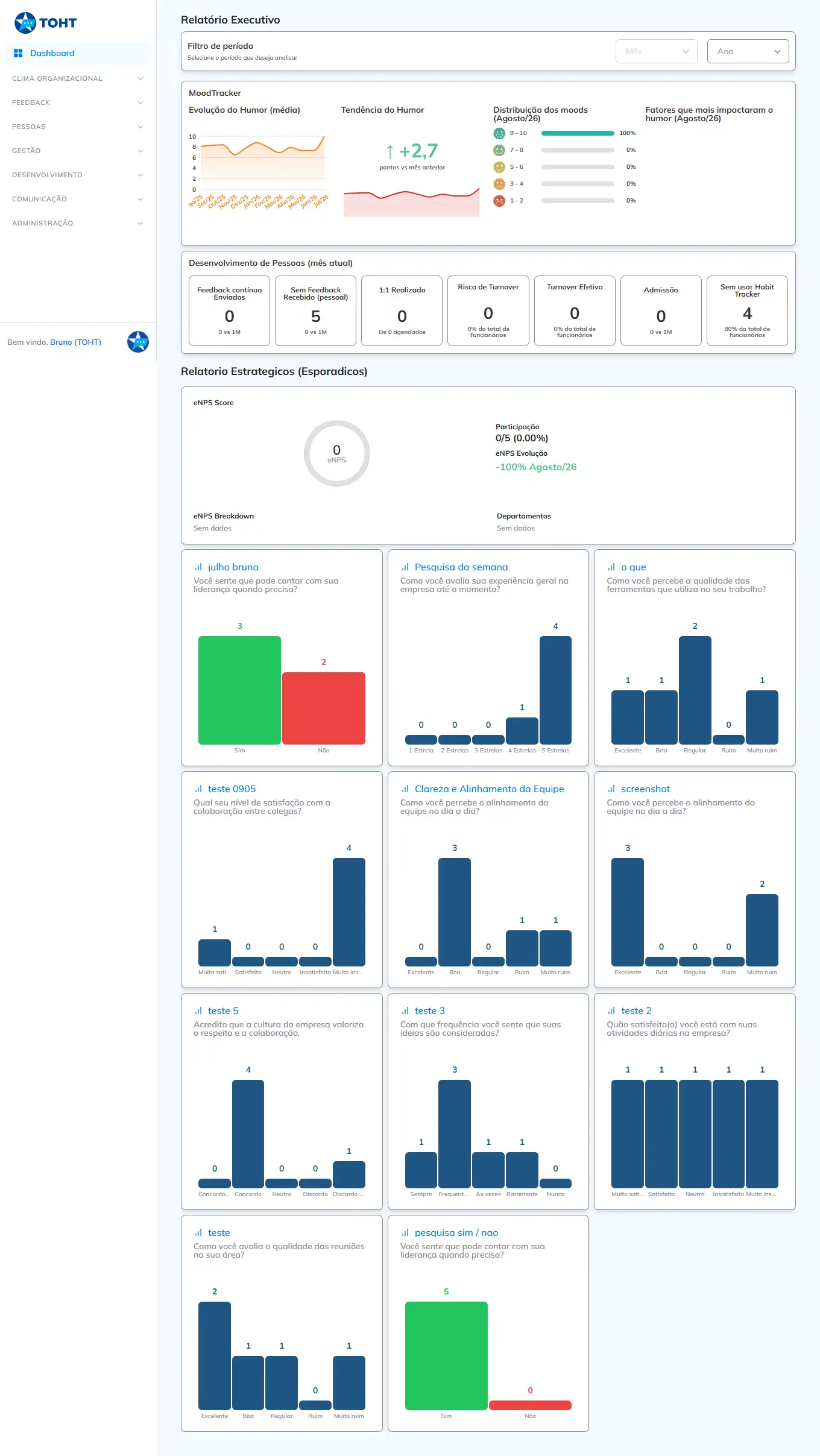Viewport: 820px width, 1456px height.
Task: Click the 1 - 2 angry mood face
Action: point(499,201)
